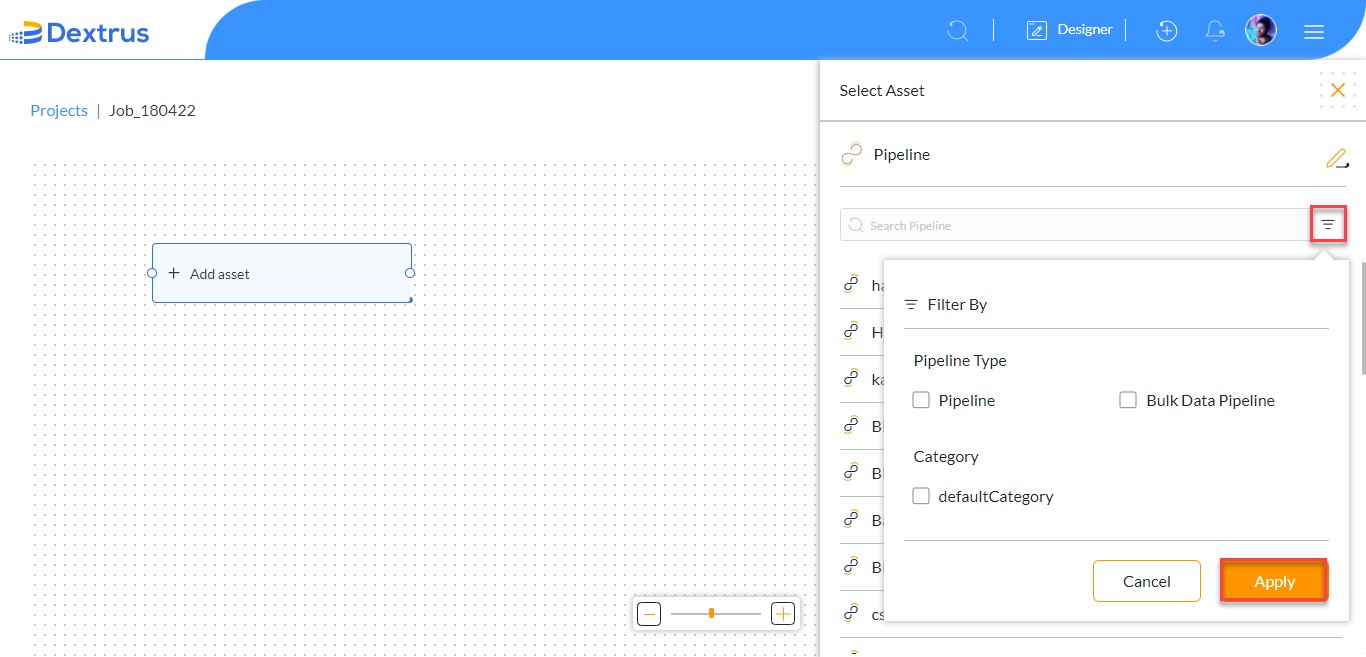Viewport: 1366px width, 657px height.
Task: Select the pipeline list item starting with 'Ba'
Action: (861, 520)
